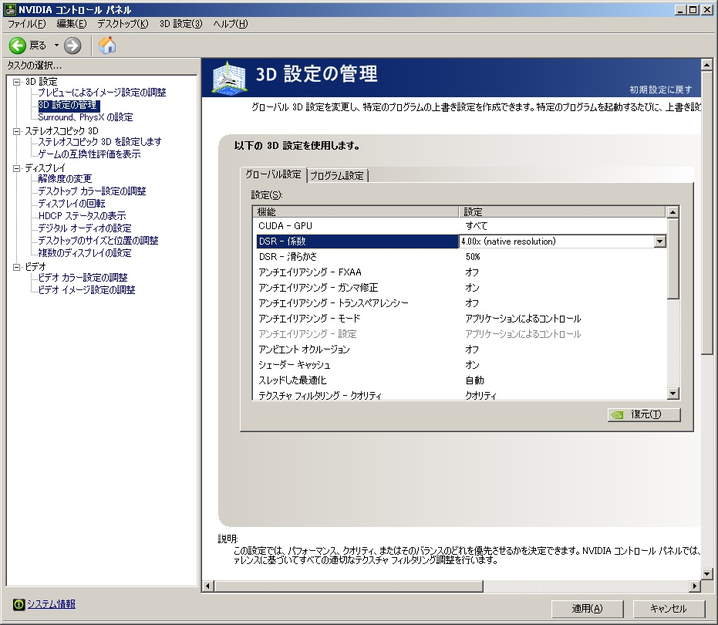Collapse the ディスプレイ tree node
The height and width of the screenshot is (625, 718).
point(16,168)
